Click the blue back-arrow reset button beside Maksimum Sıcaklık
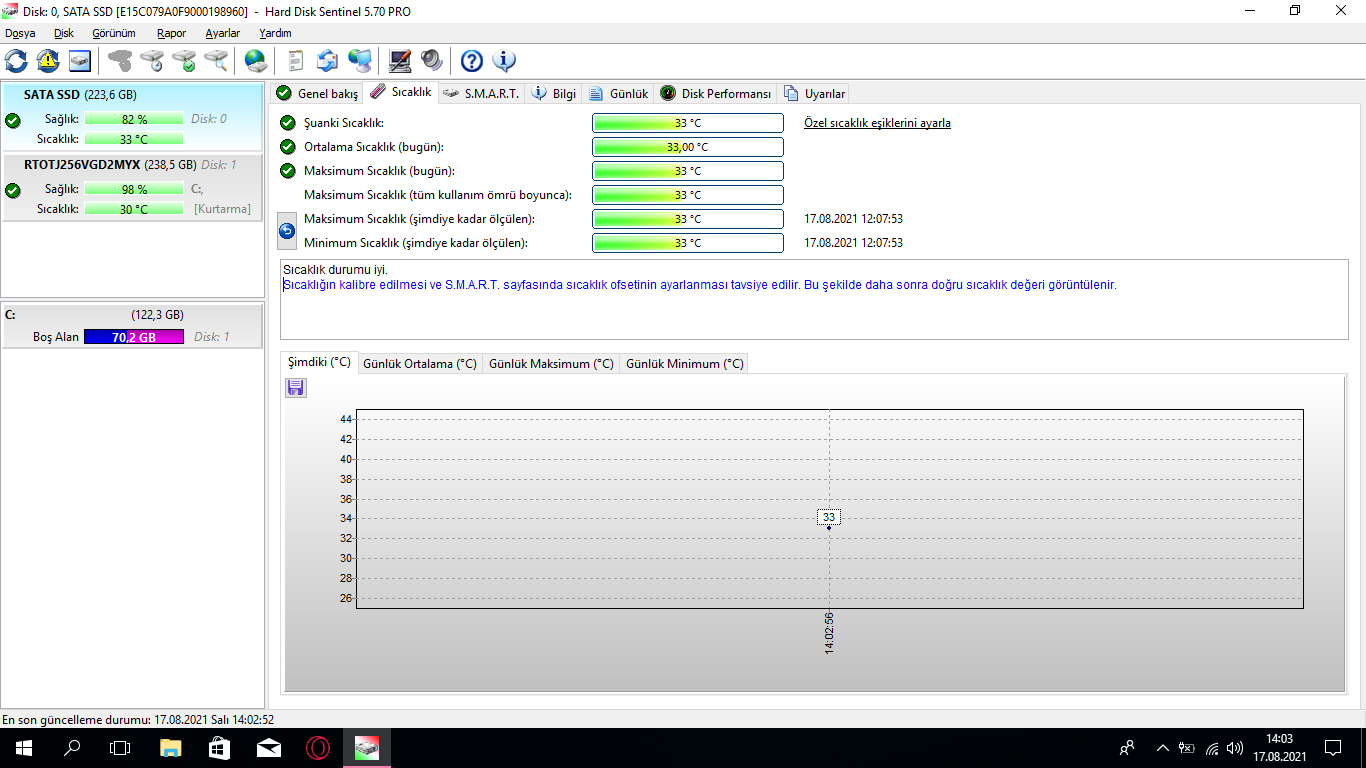The width and height of the screenshot is (1366, 768). tap(287, 231)
